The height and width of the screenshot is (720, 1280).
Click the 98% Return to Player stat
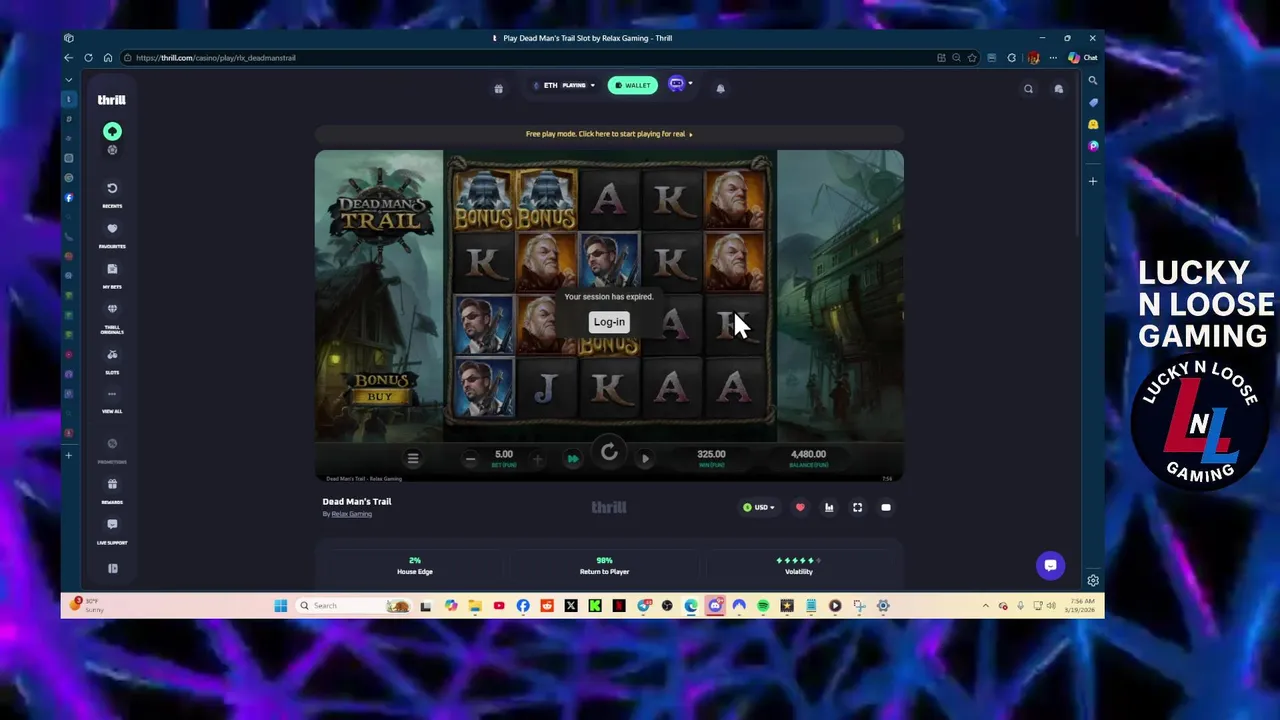click(x=604, y=566)
